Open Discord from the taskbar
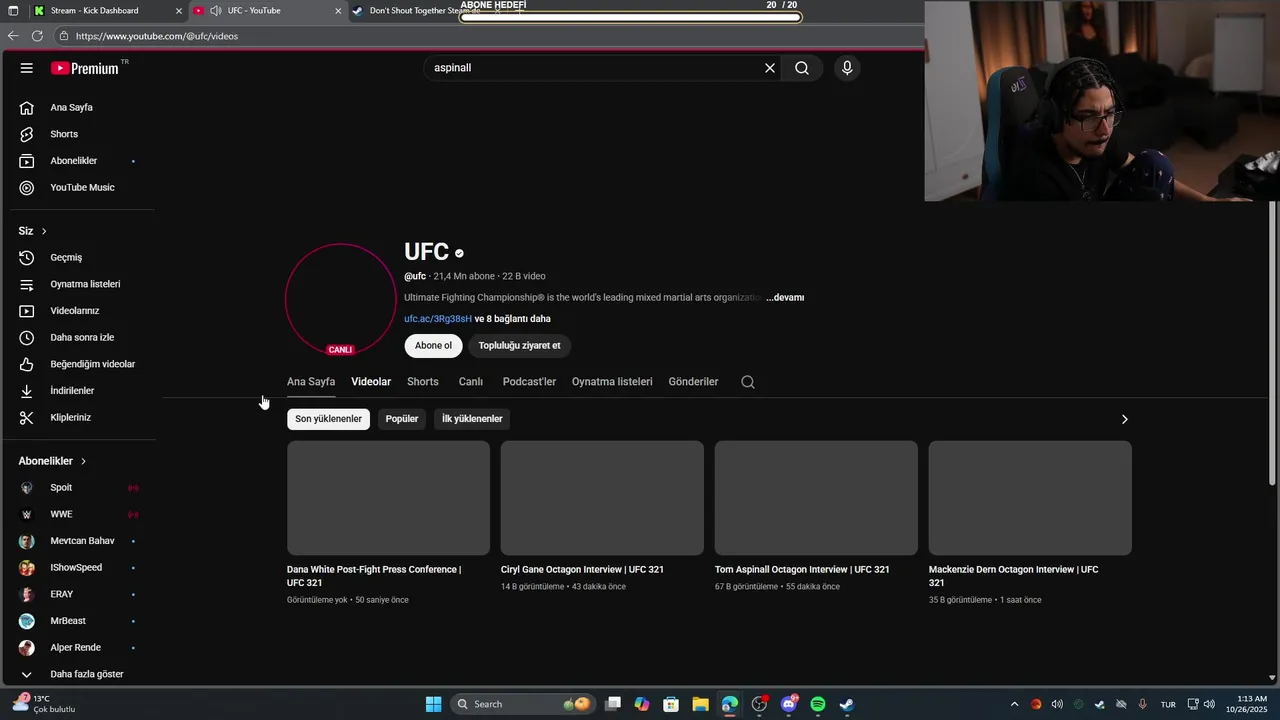The image size is (1280, 720). [x=789, y=704]
